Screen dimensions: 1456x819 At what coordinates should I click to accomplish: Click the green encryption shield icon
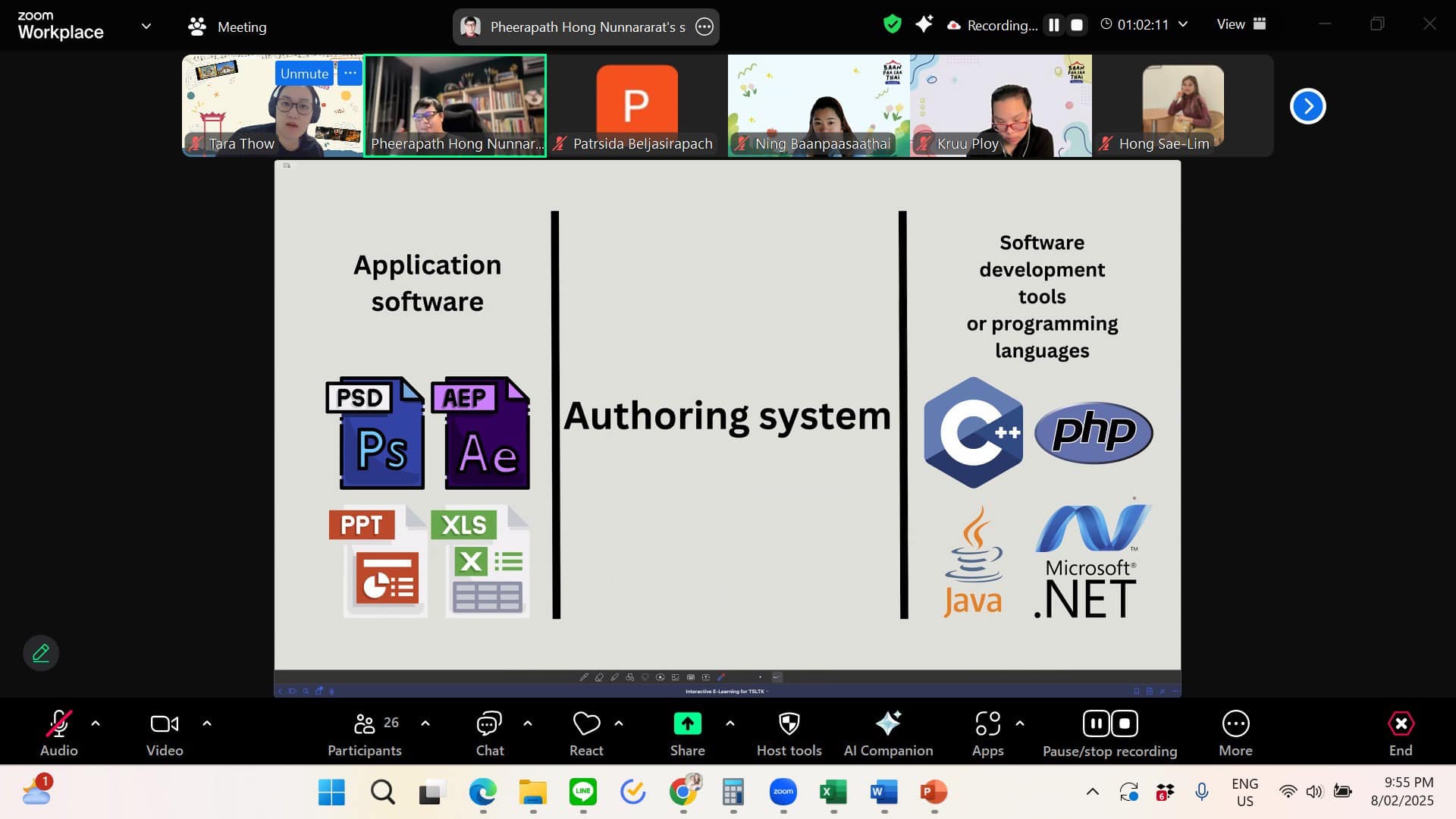point(893,24)
